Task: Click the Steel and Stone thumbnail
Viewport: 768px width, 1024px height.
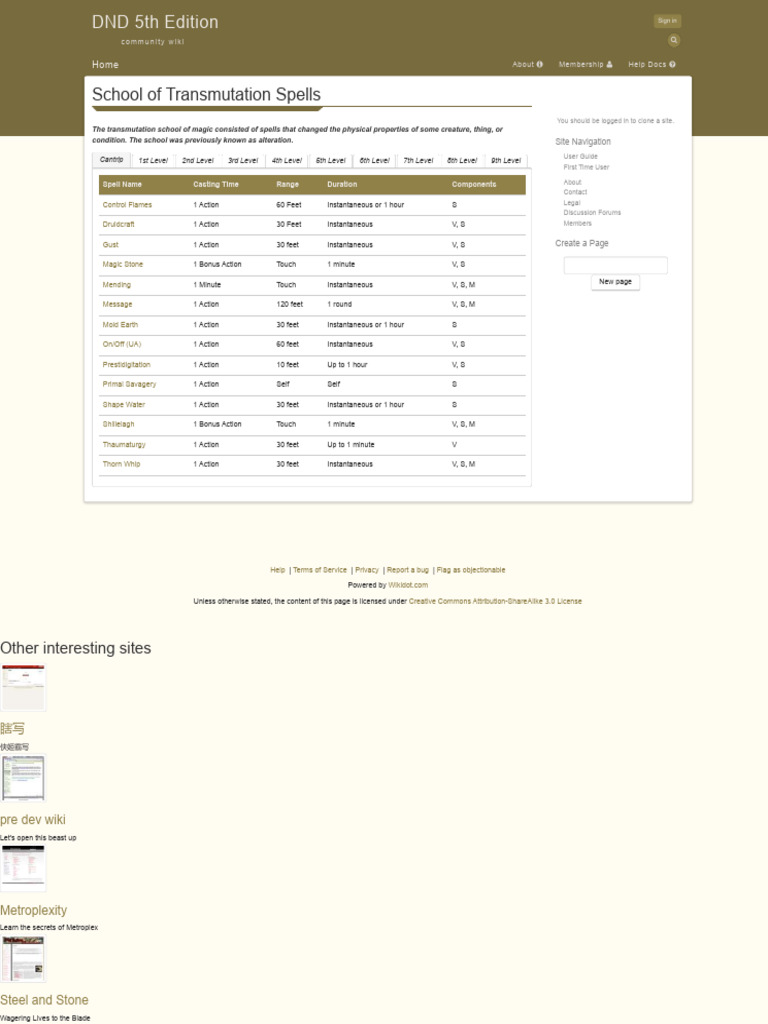Action: click(x=24, y=959)
